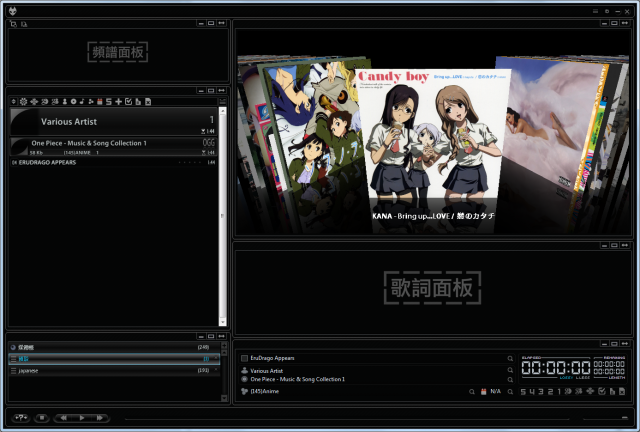
Task: Click the document icon in info panel
Action: [x=612, y=391]
